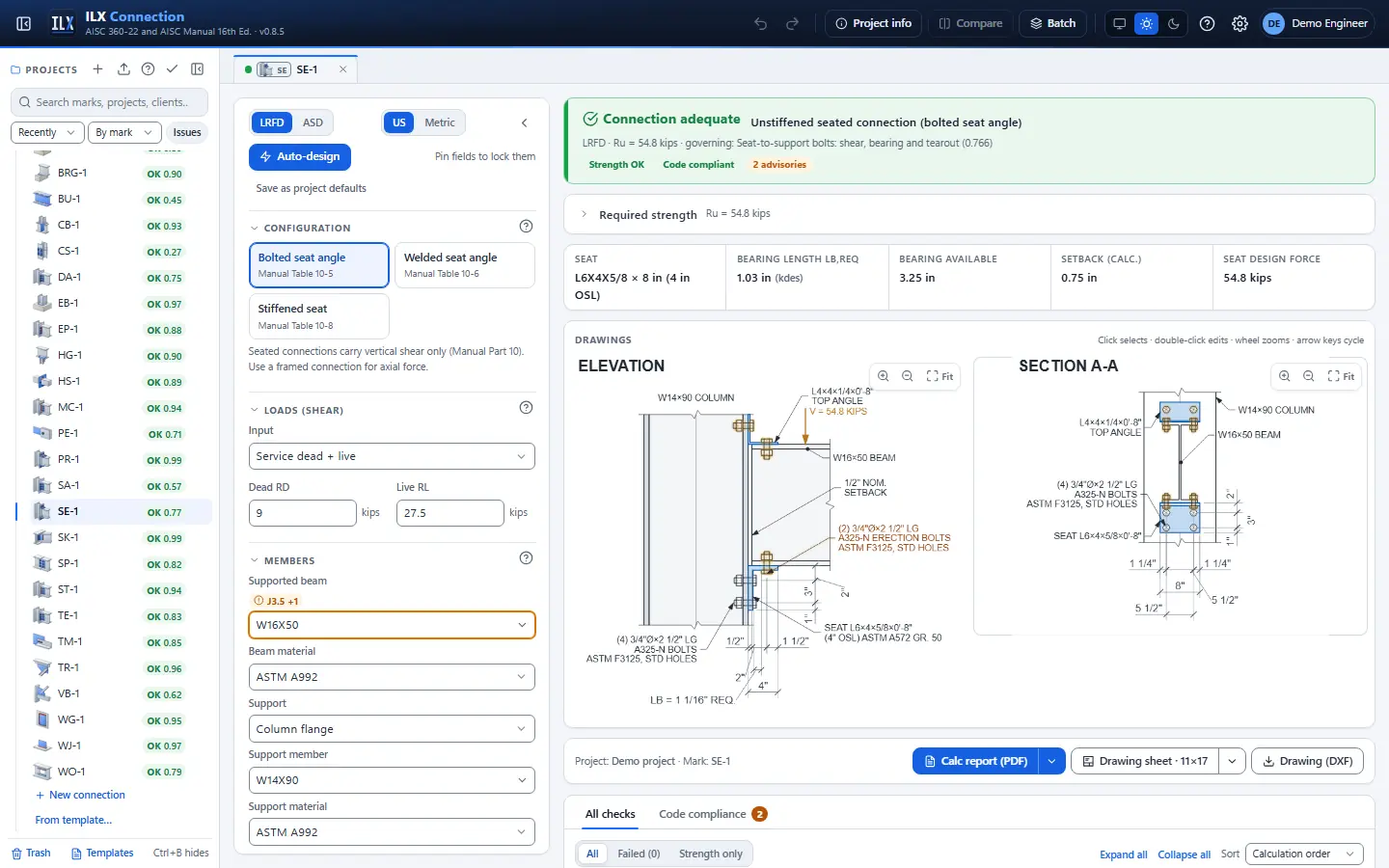Open Calculation order sort dropdown

[1303, 854]
